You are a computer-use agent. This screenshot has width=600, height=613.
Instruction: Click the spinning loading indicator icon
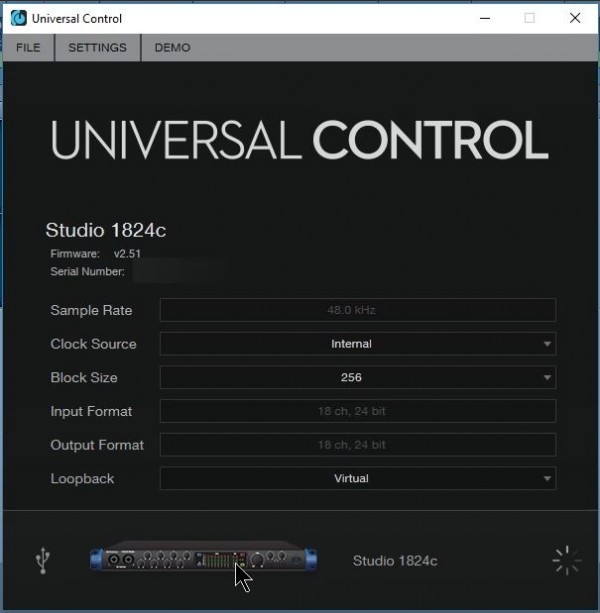567,561
